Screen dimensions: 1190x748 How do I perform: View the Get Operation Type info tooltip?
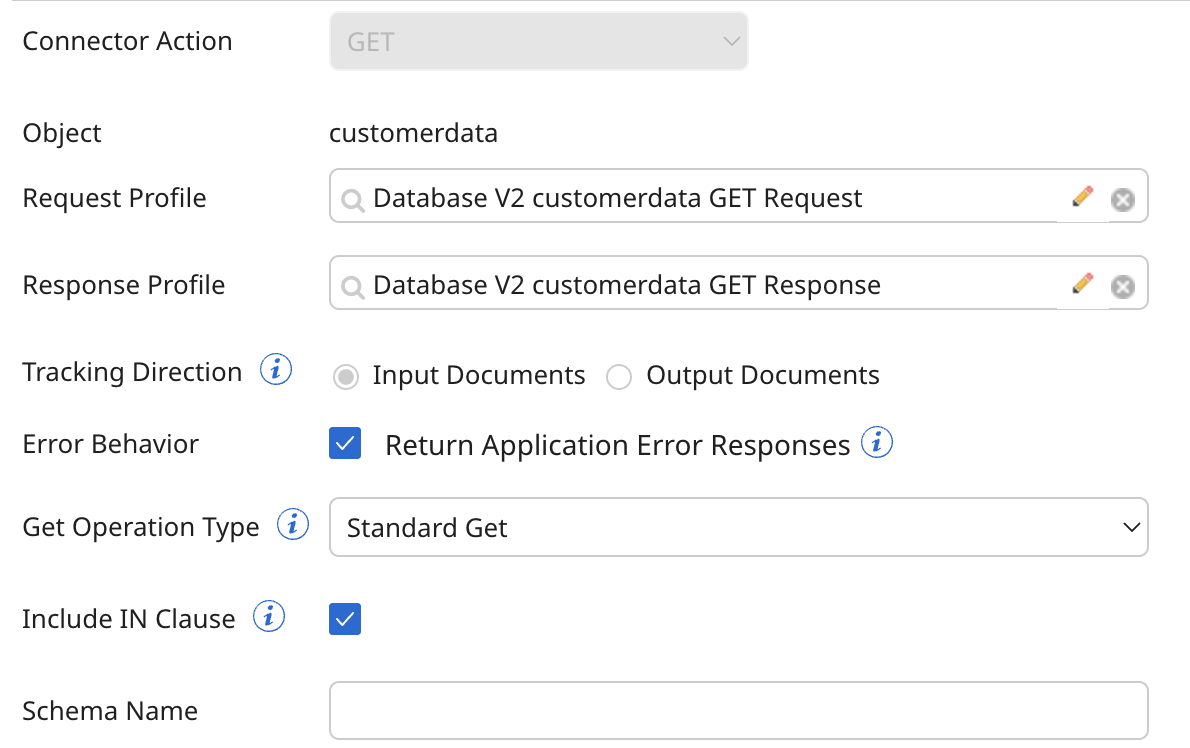click(x=292, y=524)
